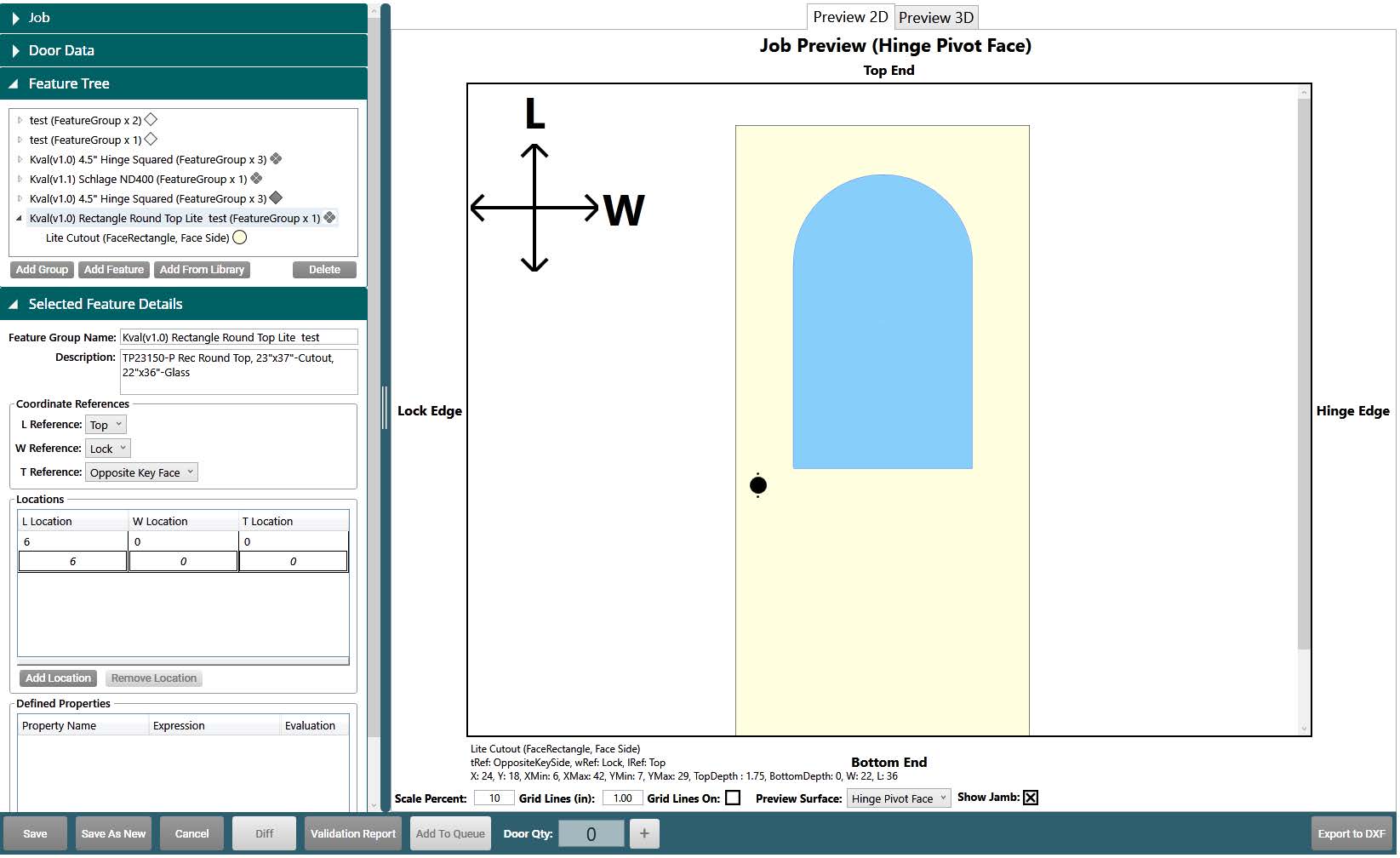Click the Feature Group Name field

pyautogui.click(x=238, y=338)
